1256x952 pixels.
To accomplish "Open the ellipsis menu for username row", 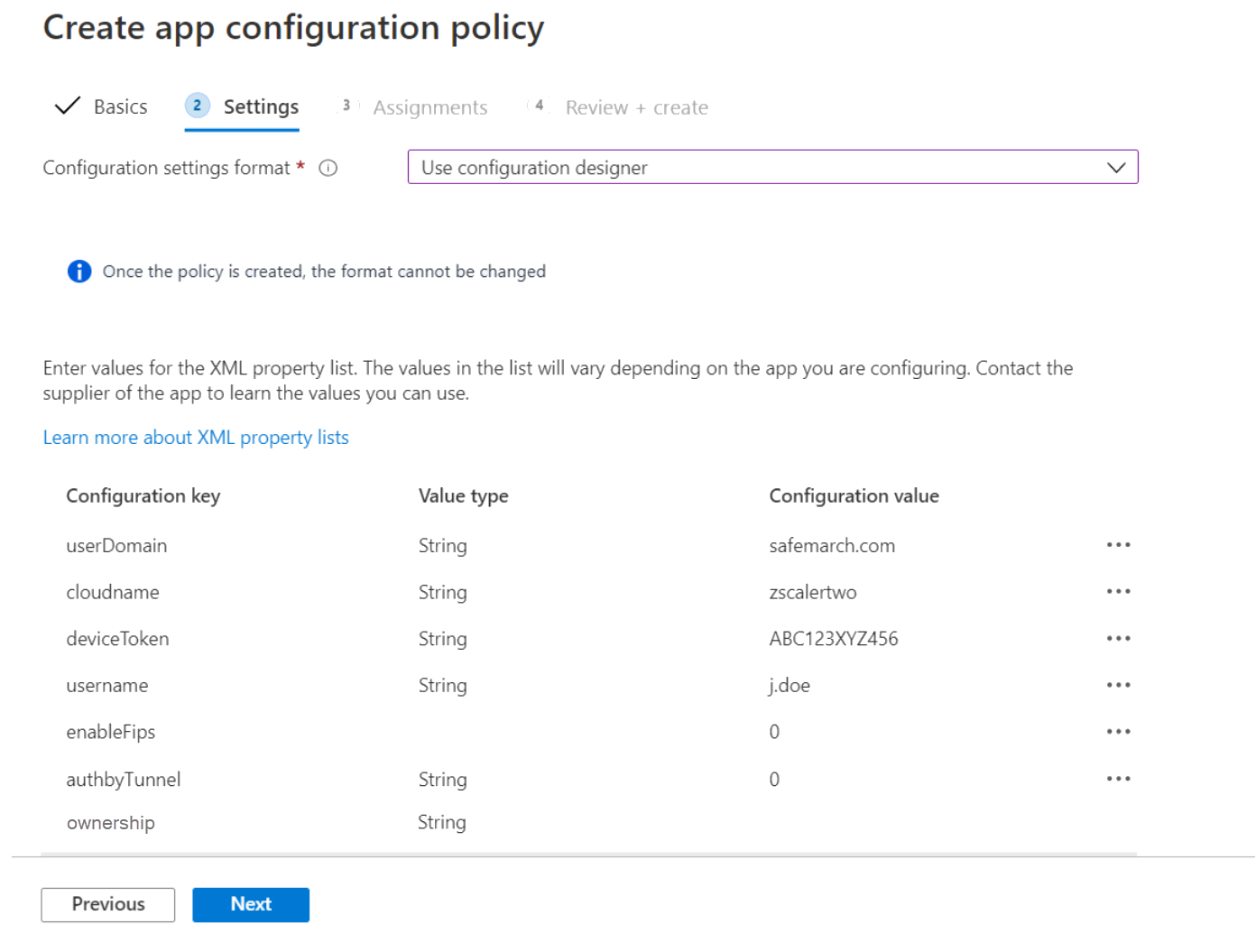I will (x=1118, y=685).
